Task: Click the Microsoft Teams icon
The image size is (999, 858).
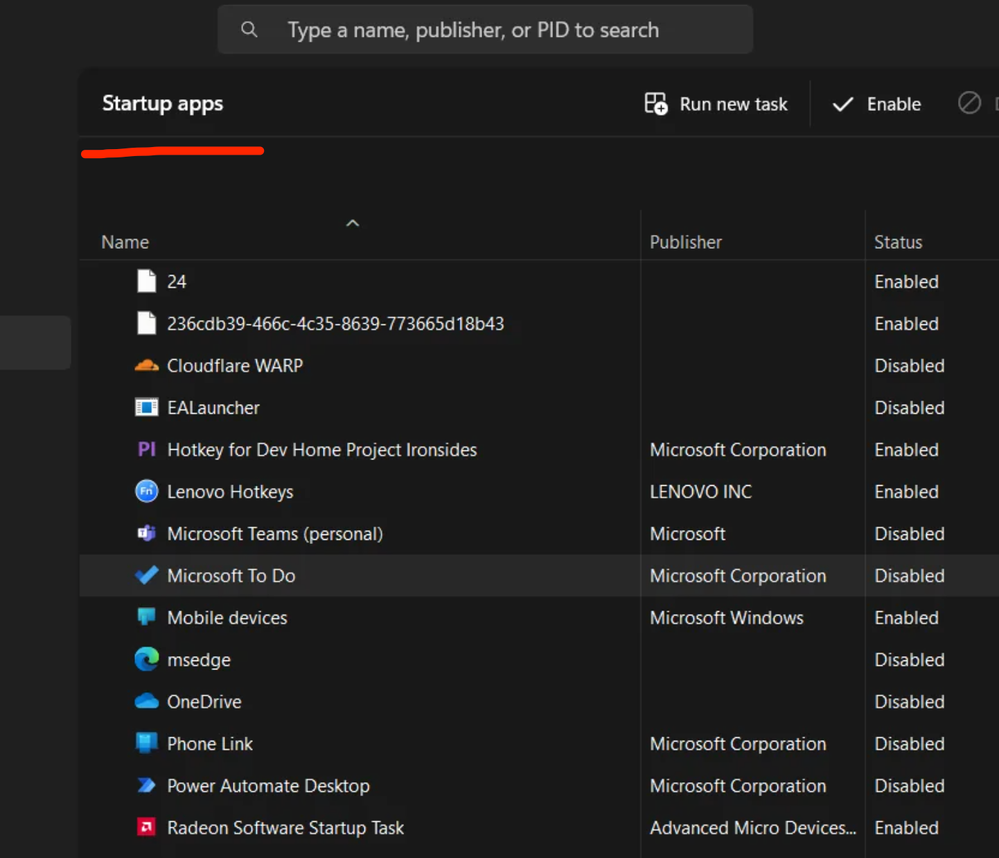Action: (x=146, y=533)
